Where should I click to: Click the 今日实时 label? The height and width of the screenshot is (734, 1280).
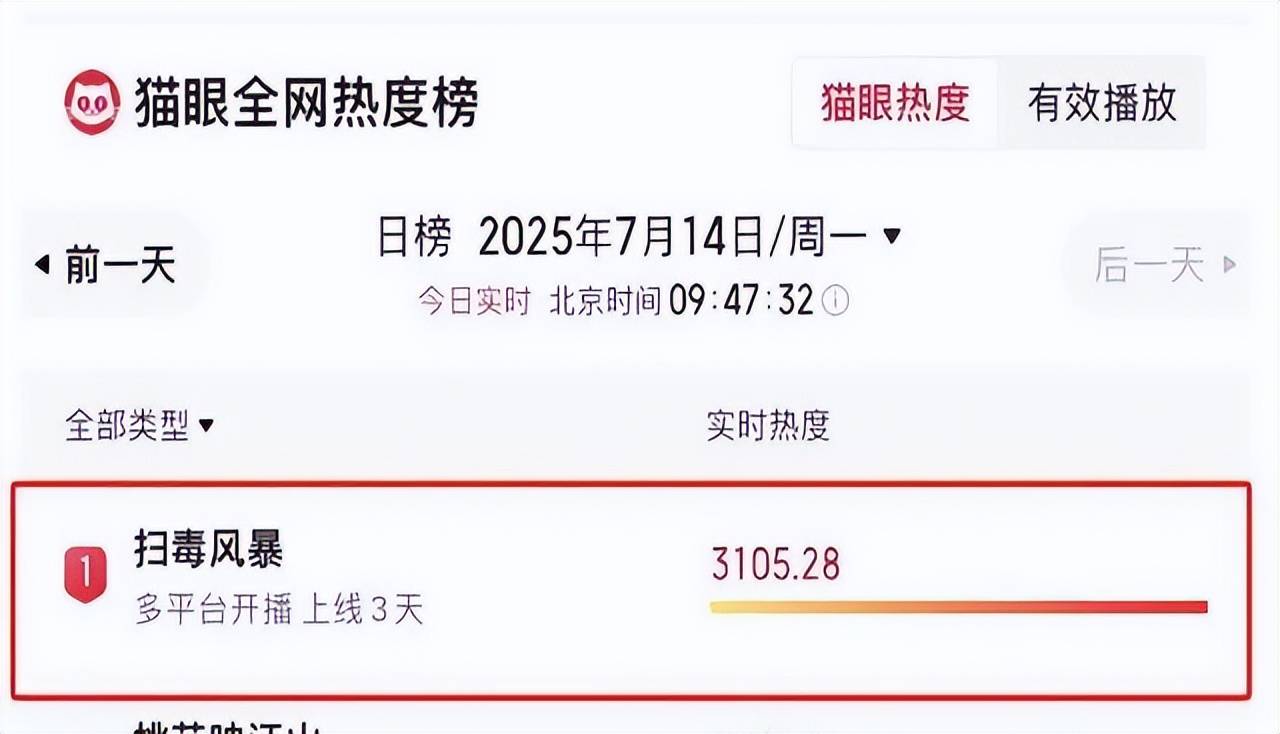click(x=474, y=301)
